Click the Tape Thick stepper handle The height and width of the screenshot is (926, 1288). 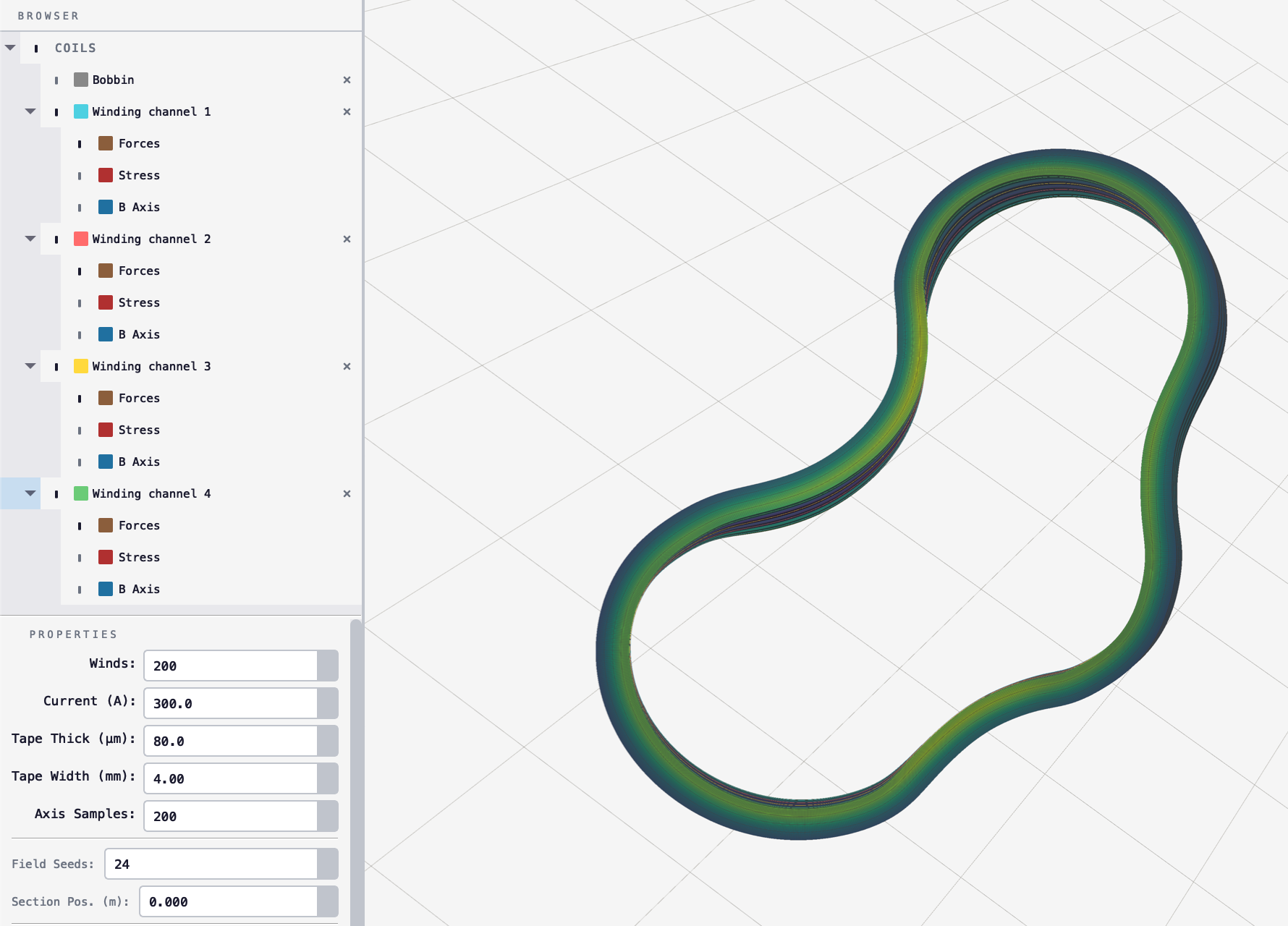328,741
